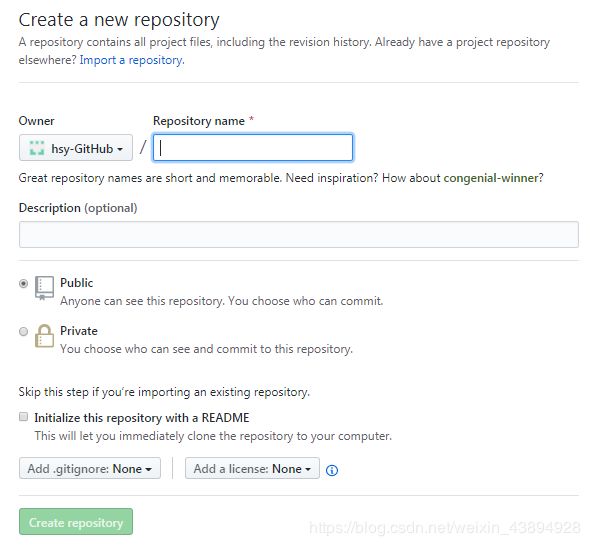The image size is (590, 546).
Task: Click the Create repository button
Action: [x=76, y=522]
